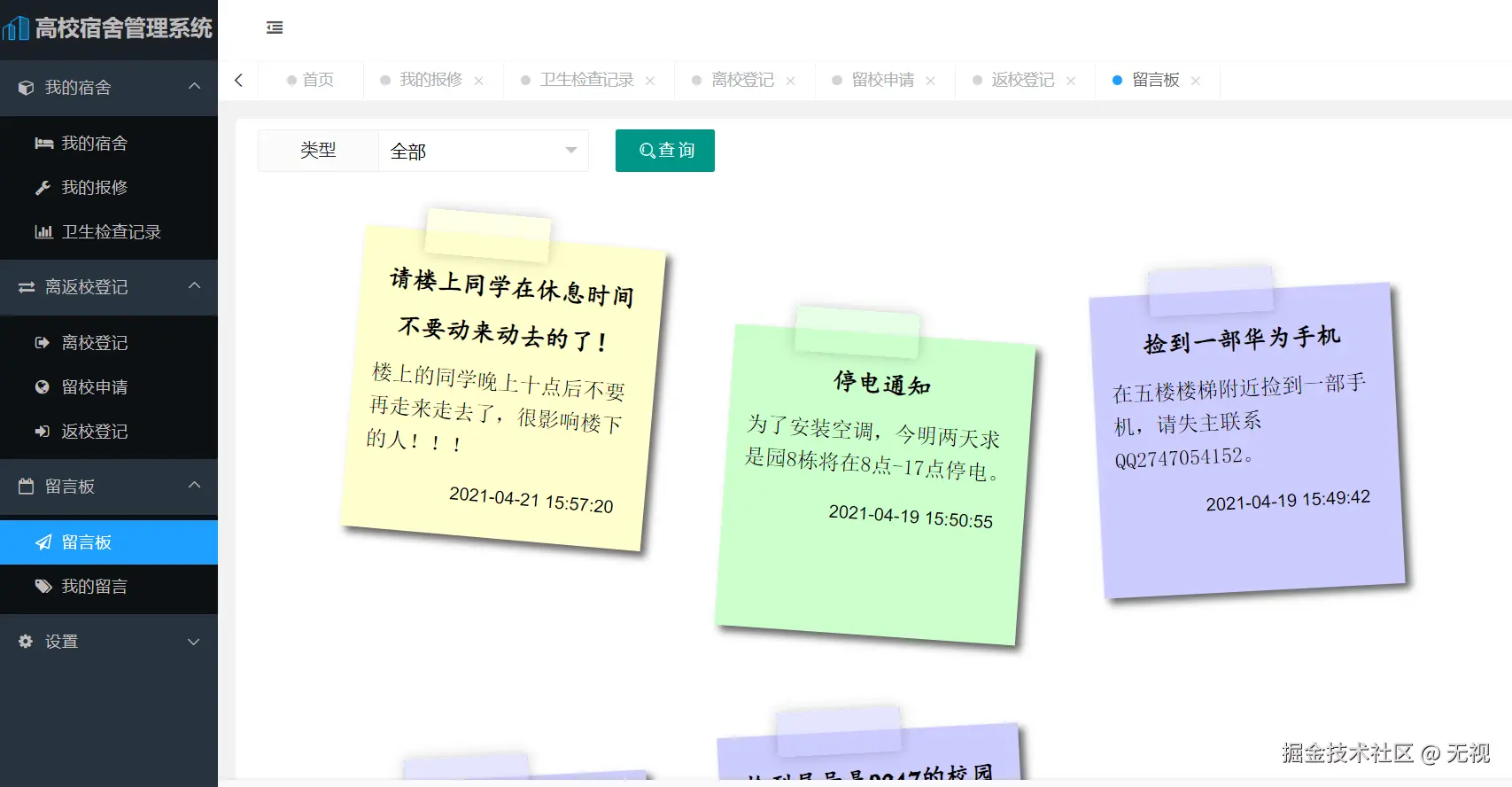Image resolution: width=1512 pixels, height=787 pixels.
Task: Toggle the sidebar collapse icon
Action: [x=275, y=27]
